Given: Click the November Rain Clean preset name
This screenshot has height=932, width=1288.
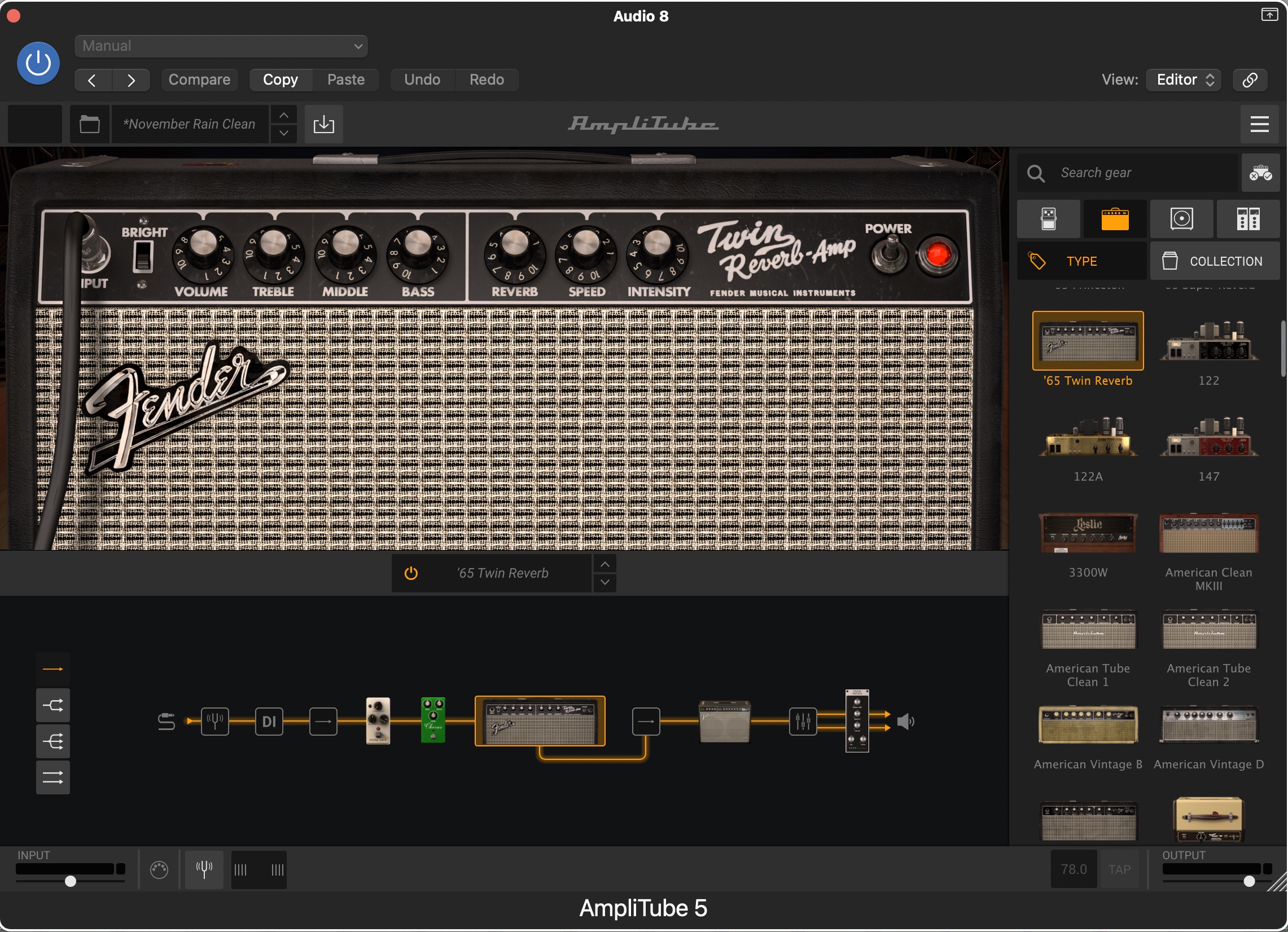Looking at the screenshot, I should pyautogui.click(x=190, y=124).
